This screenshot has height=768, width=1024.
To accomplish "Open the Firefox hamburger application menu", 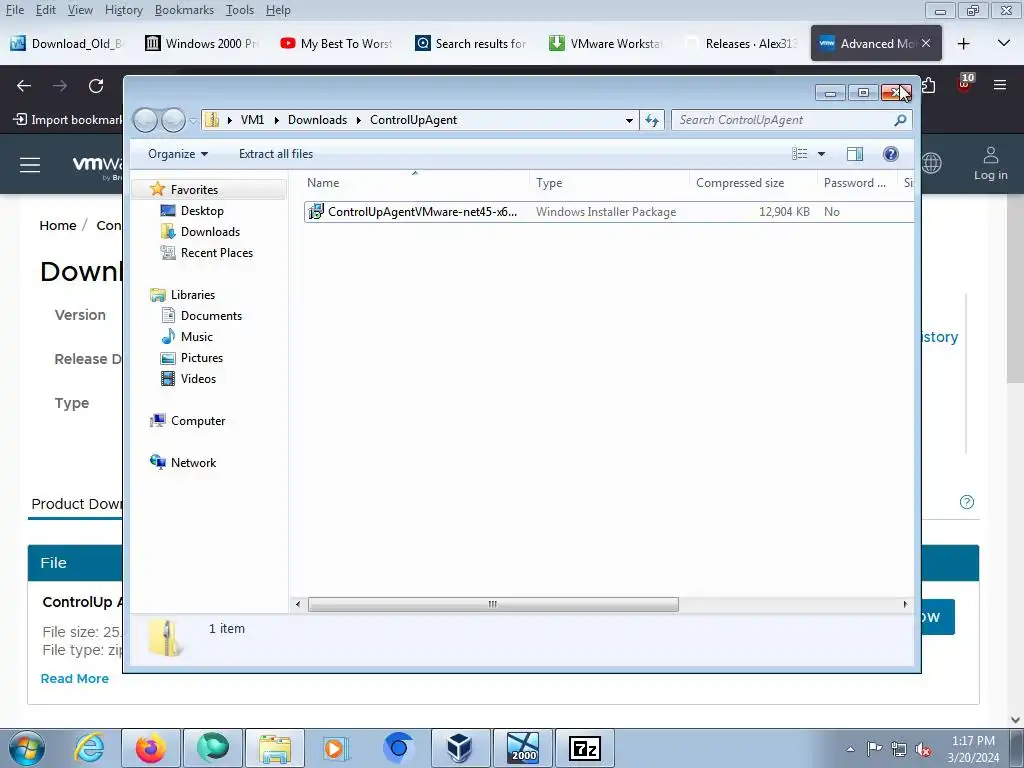I will [1000, 85].
